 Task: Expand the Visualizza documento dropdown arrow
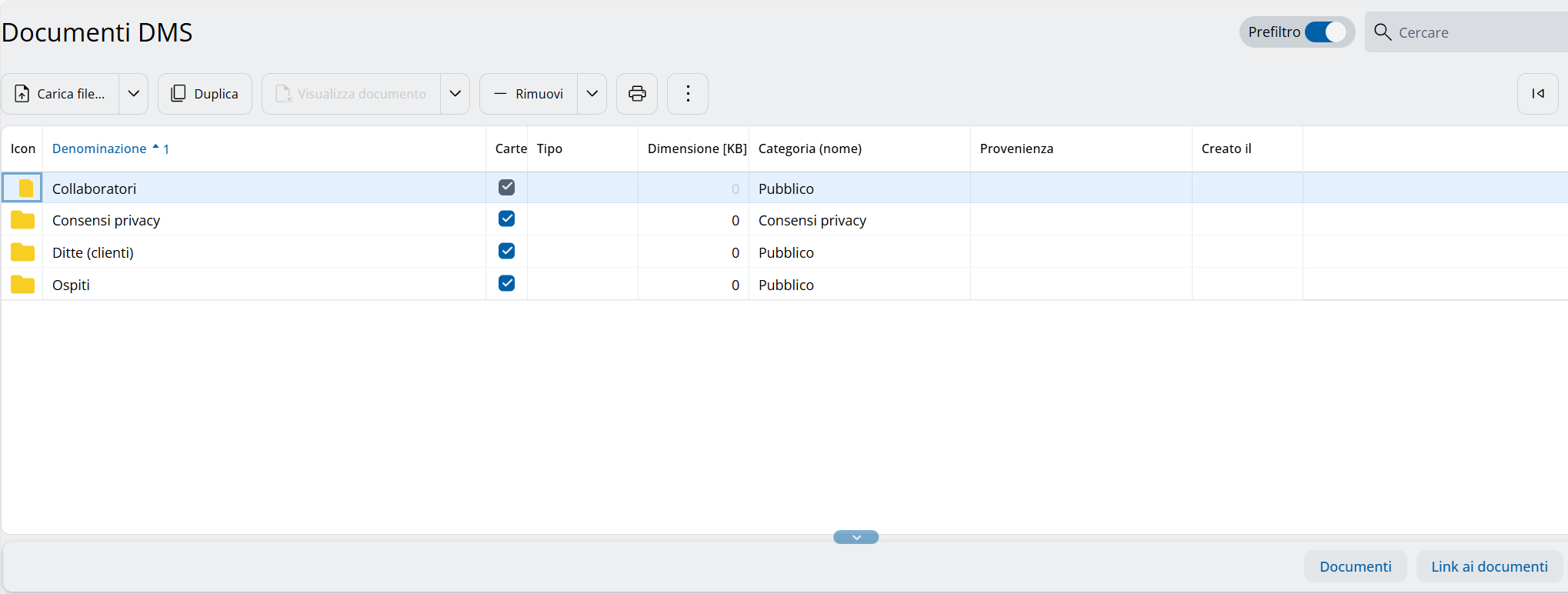[455, 94]
